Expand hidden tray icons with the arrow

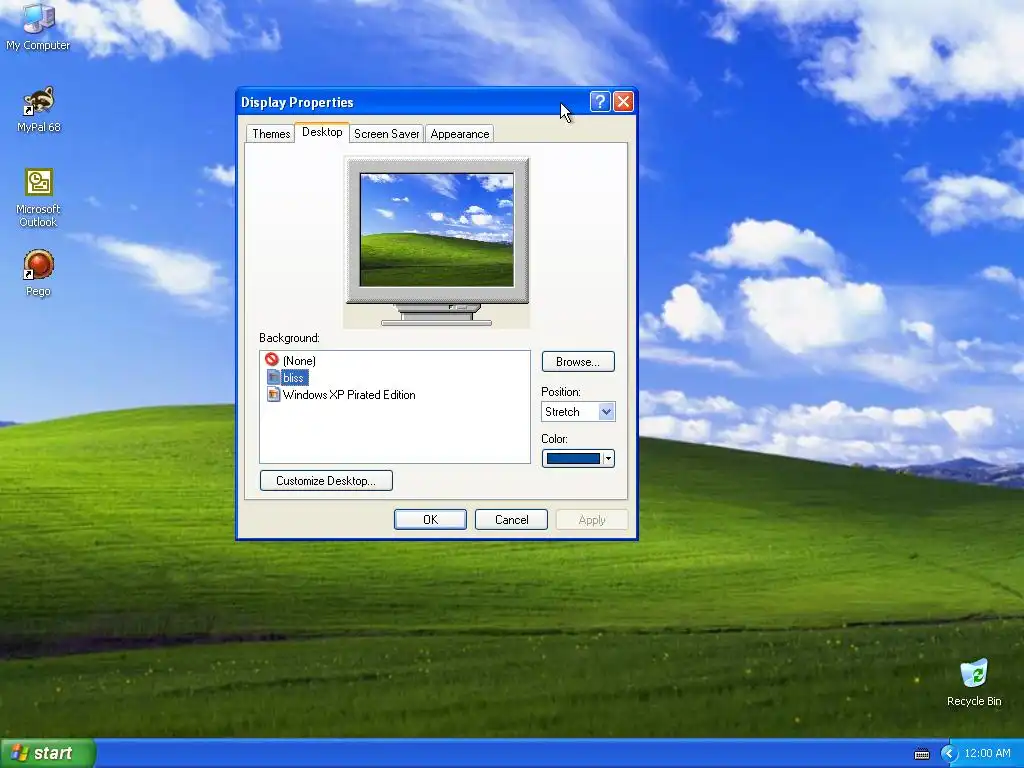tap(949, 754)
